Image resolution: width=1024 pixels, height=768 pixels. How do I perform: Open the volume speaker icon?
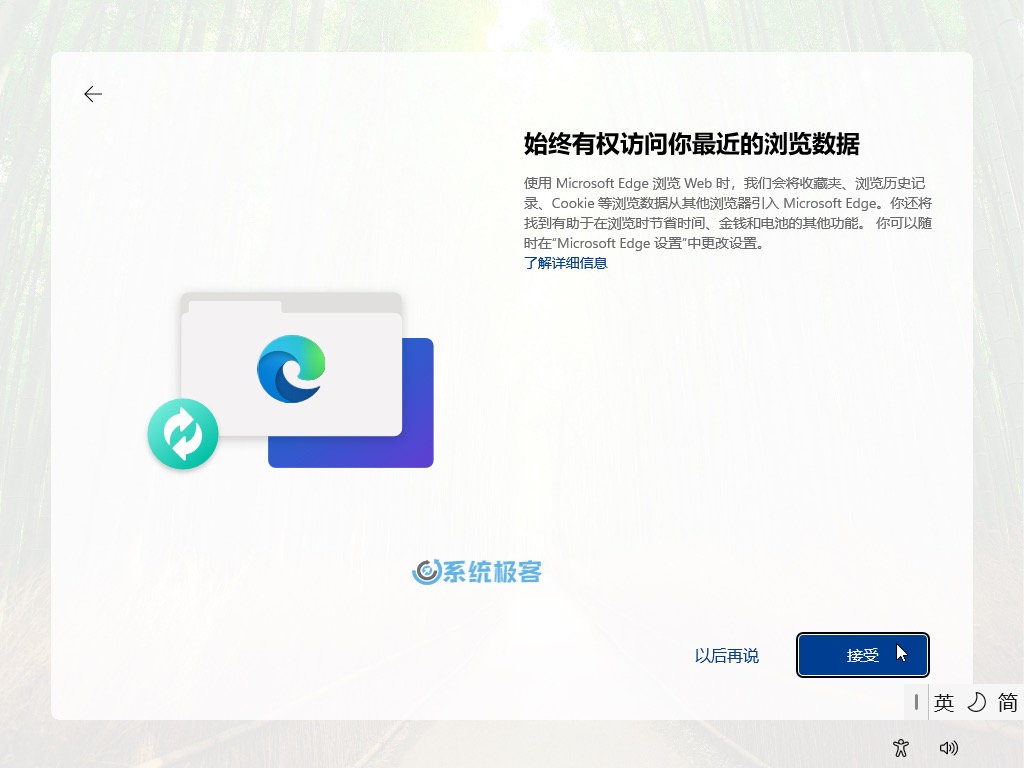[948, 748]
